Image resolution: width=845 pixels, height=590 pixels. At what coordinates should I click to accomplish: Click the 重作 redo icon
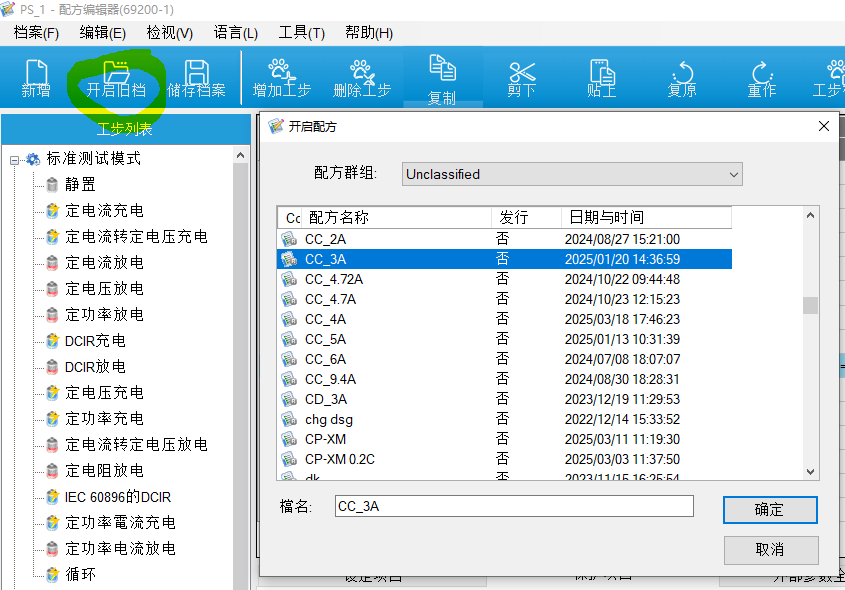coord(761,79)
